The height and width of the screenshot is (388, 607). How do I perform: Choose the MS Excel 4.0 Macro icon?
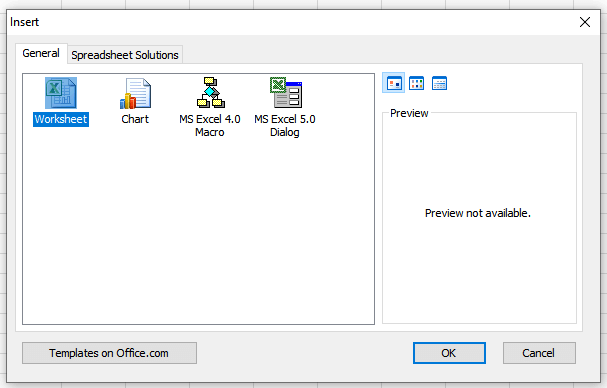tap(210, 92)
